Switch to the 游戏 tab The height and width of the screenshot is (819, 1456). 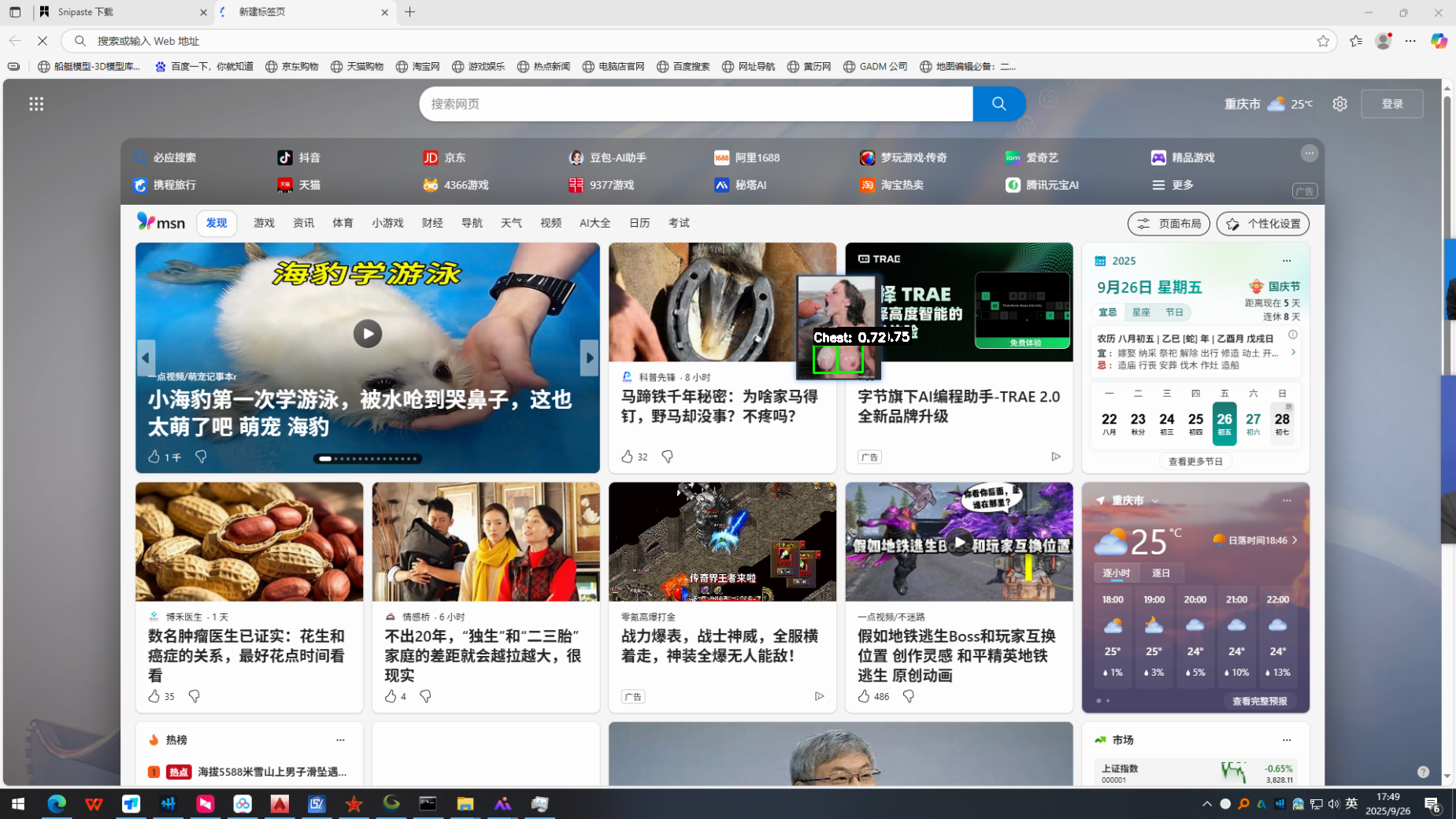coord(264,223)
